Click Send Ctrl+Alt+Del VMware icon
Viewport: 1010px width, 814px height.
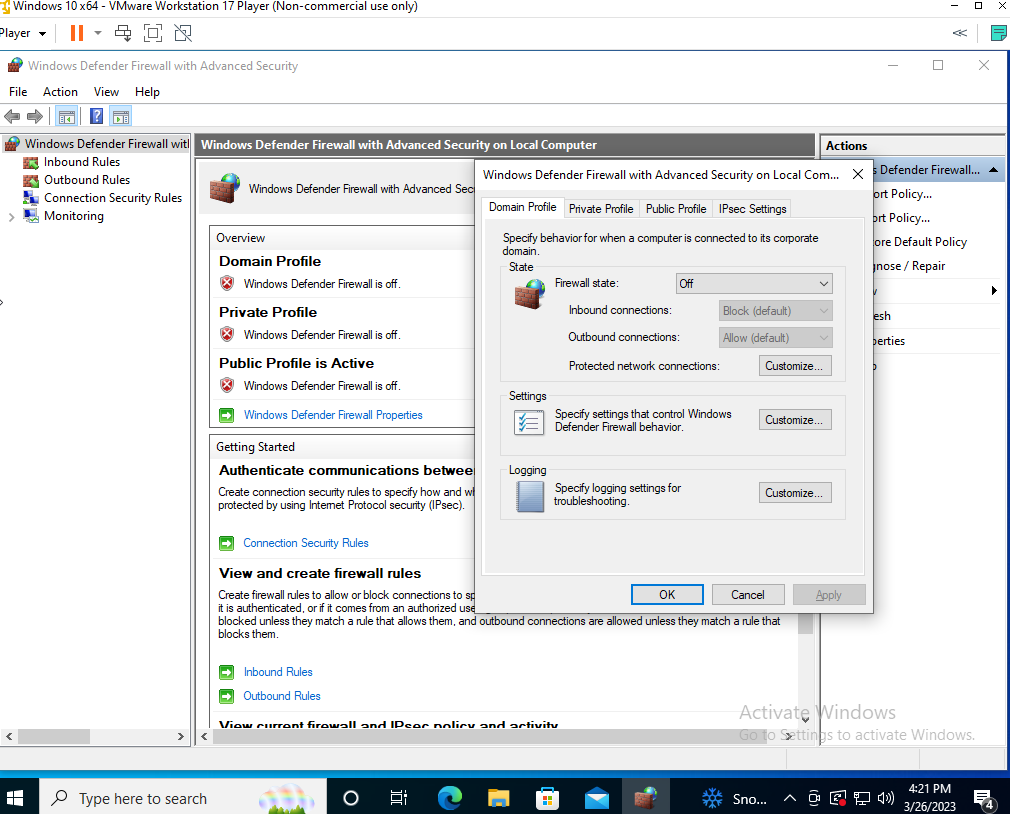coord(123,33)
